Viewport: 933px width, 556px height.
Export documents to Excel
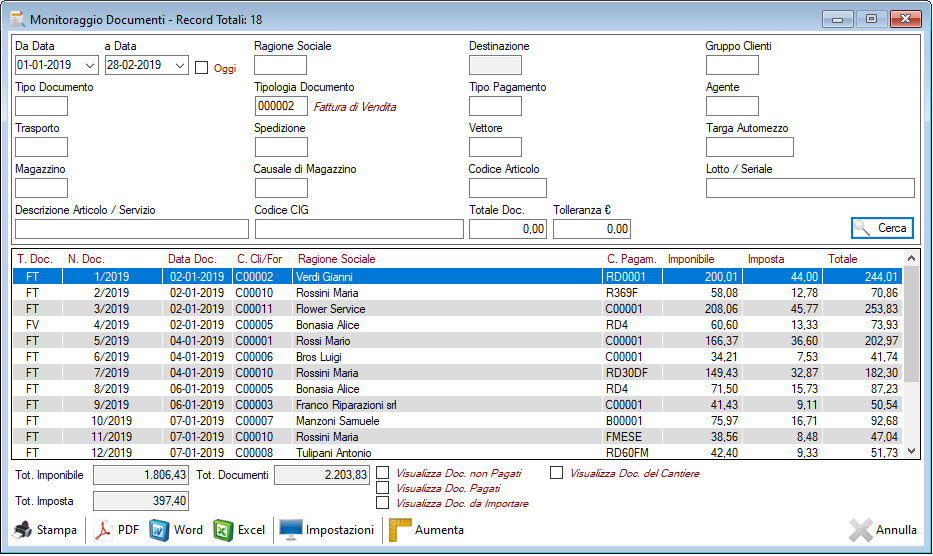(224, 530)
